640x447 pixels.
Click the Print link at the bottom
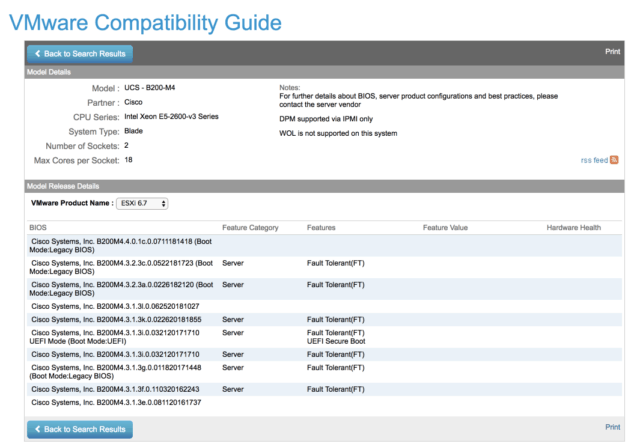pyautogui.click(x=612, y=427)
